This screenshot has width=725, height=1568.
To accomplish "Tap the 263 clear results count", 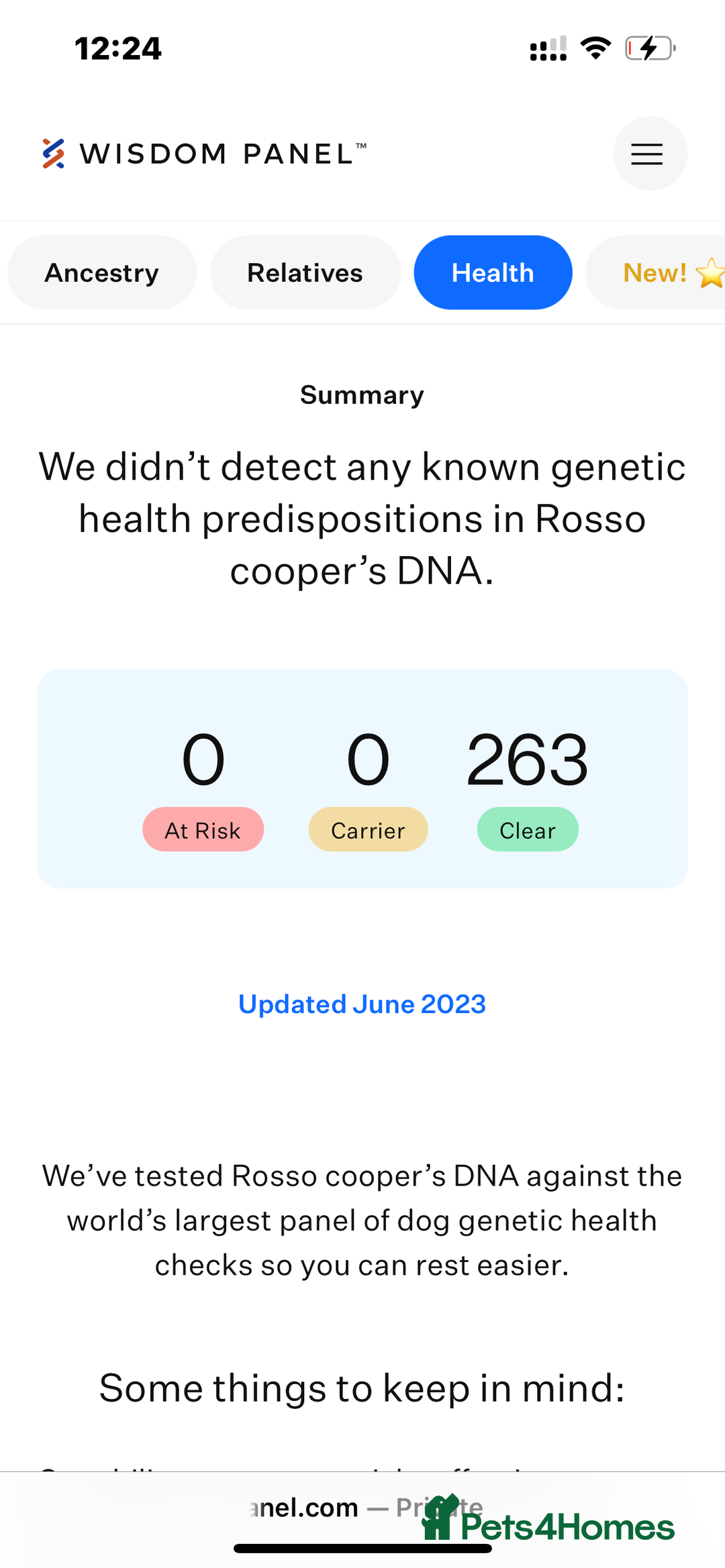I will 528,760.
